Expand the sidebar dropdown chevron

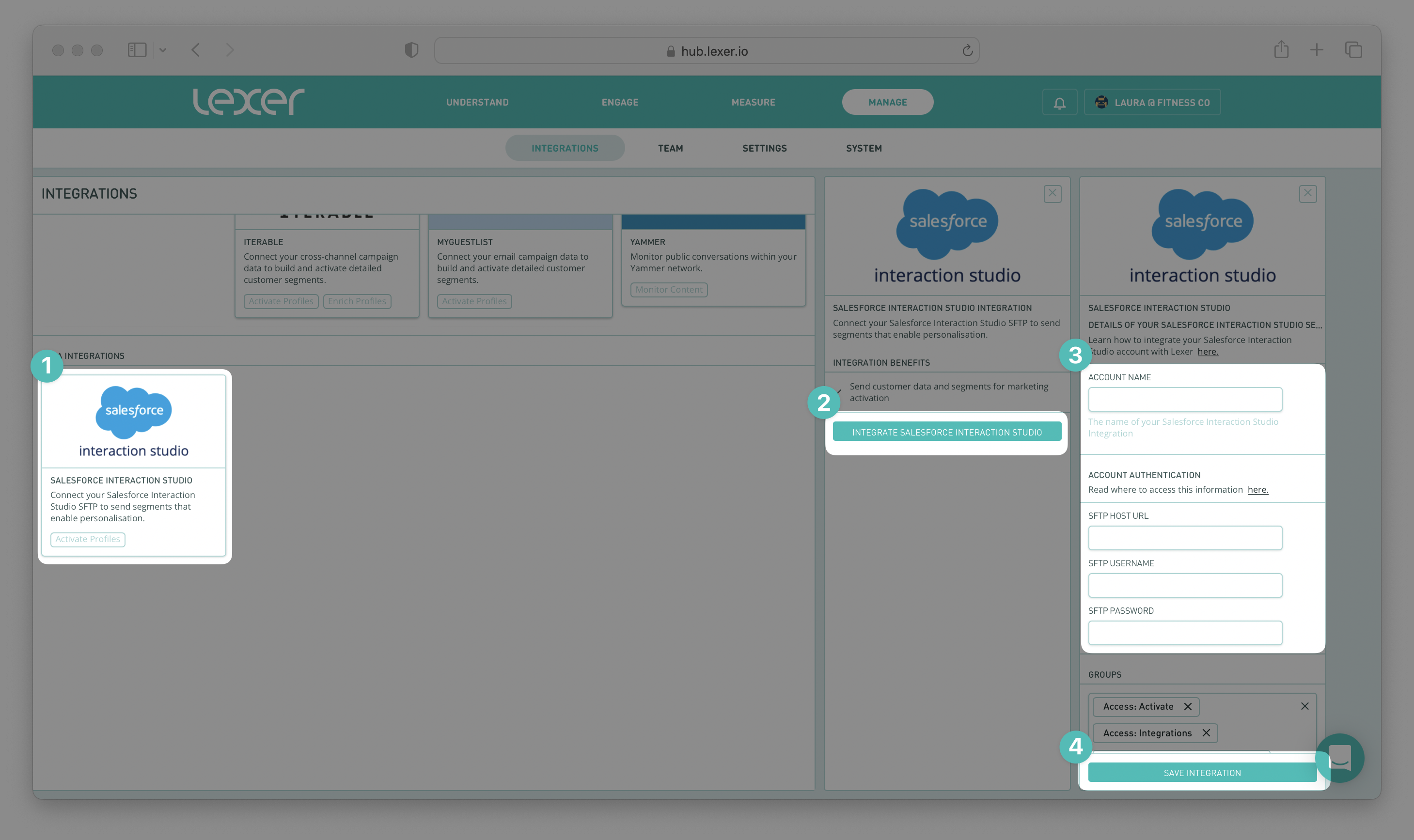pyautogui.click(x=163, y=50)
